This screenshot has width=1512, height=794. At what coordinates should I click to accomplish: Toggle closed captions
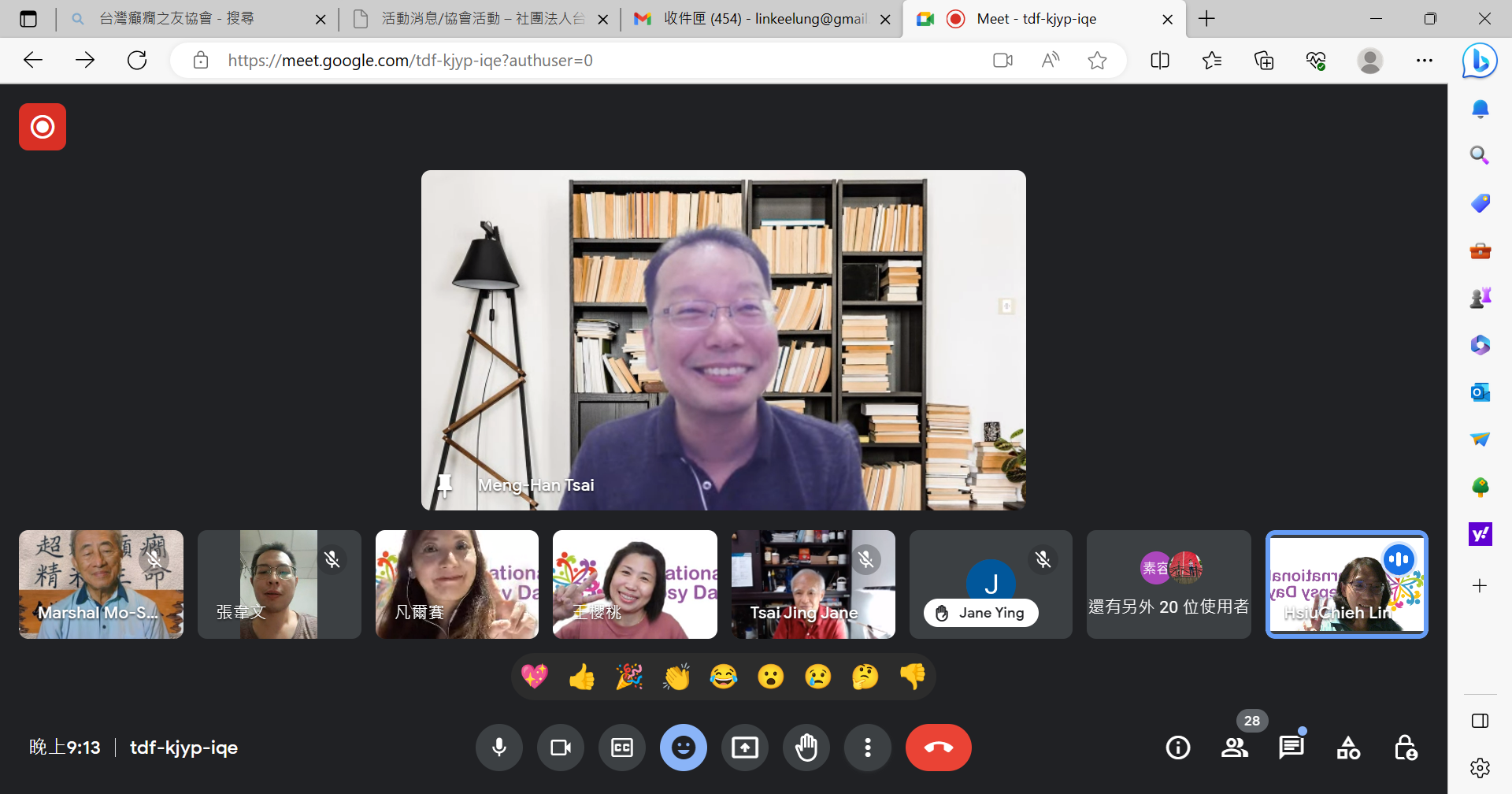622,748
